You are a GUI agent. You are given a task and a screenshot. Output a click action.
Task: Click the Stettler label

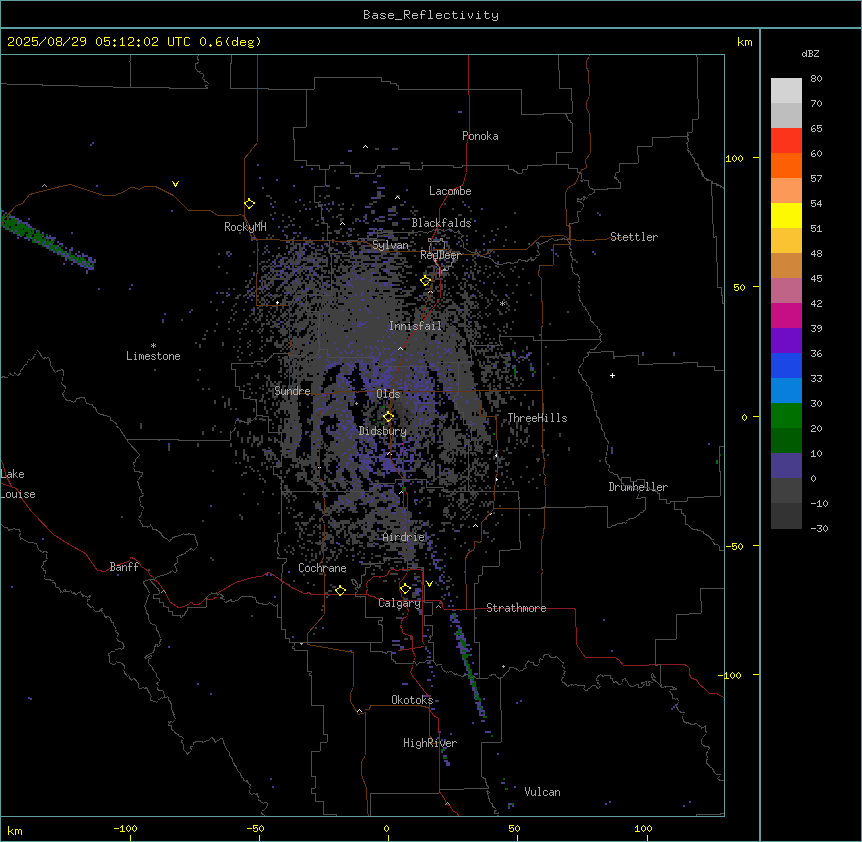click(634, 237)
